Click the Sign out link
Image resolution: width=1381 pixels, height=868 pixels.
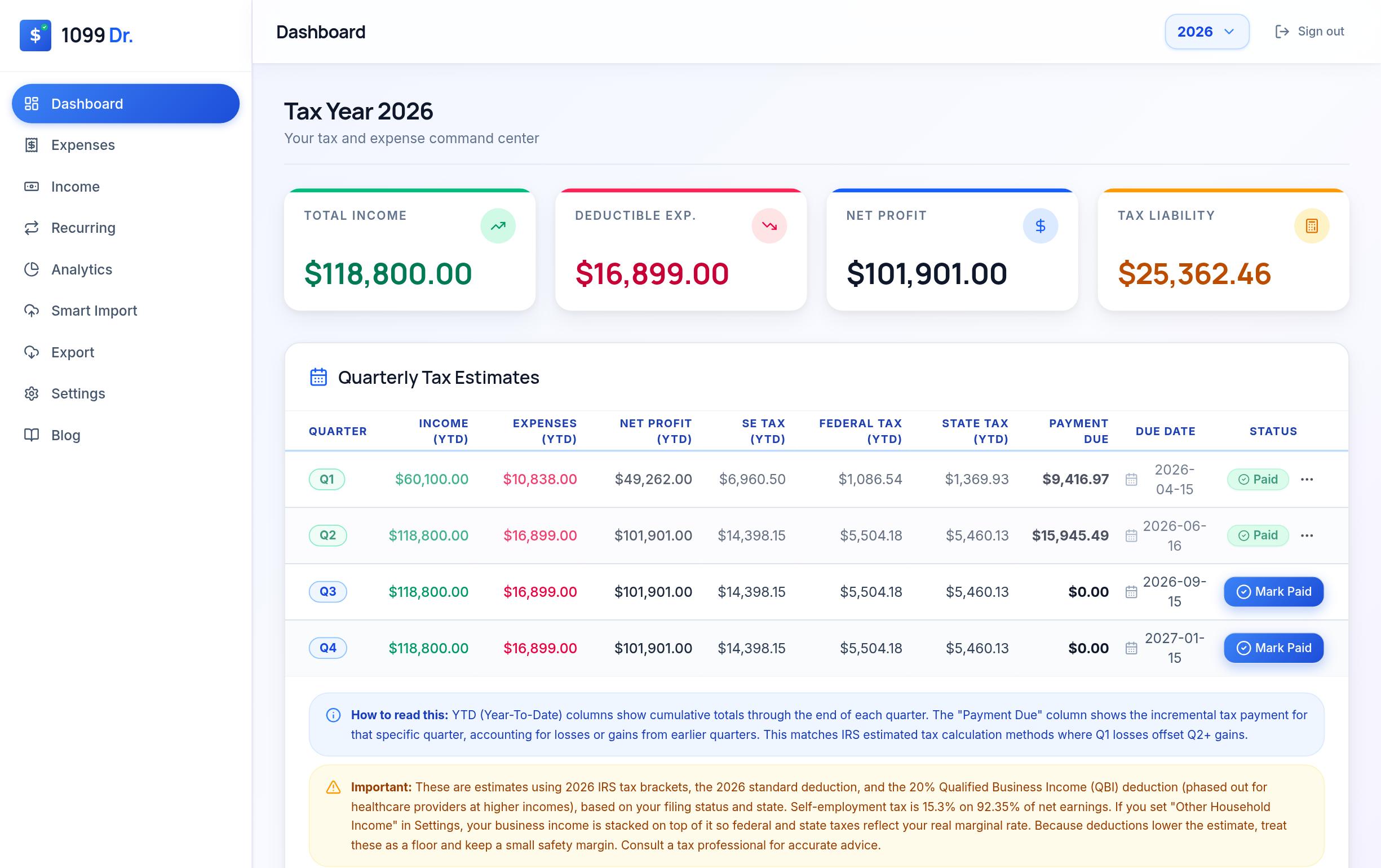point(1309,32)
